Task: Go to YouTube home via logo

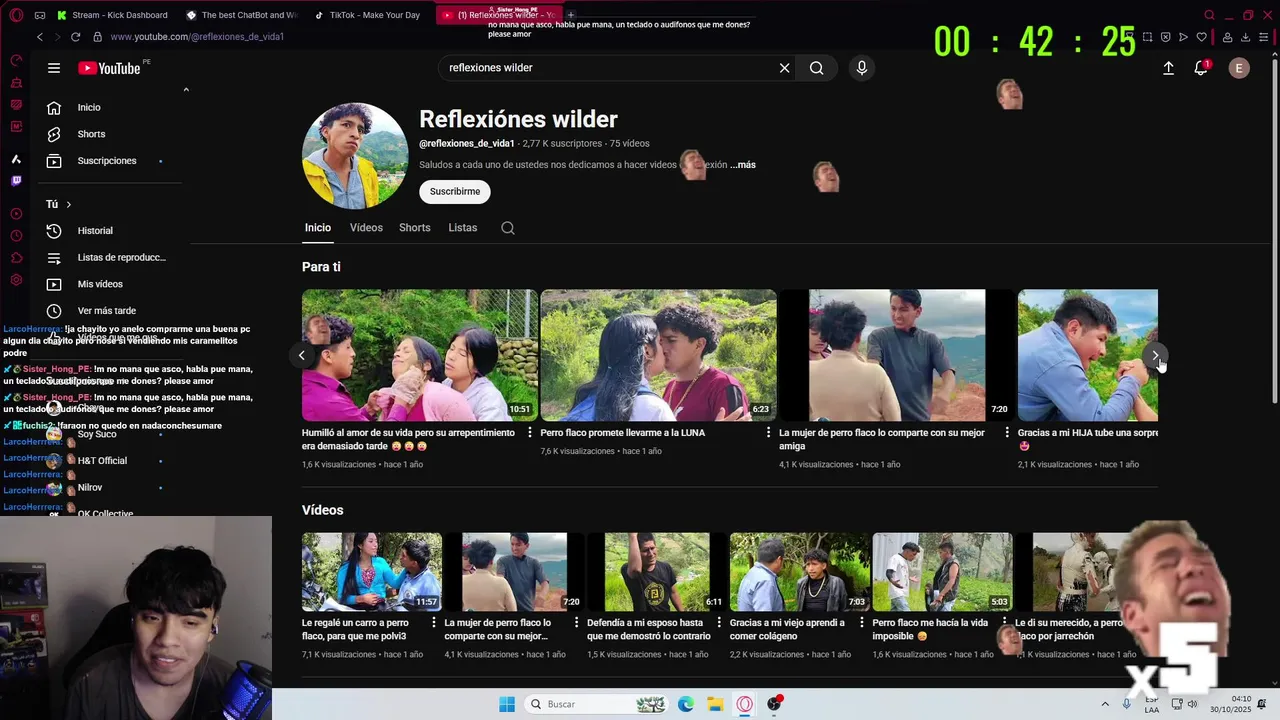Action: coord(109,68)
